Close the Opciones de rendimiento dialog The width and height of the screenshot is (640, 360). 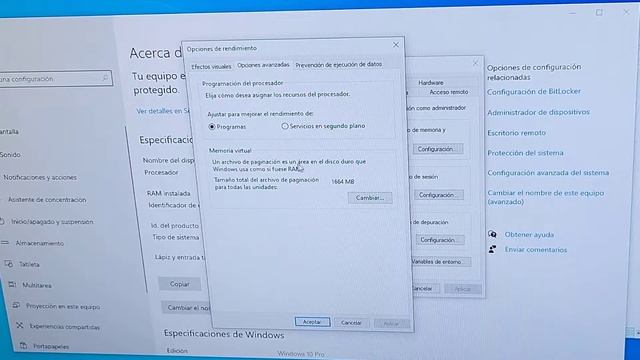[396, 45]
